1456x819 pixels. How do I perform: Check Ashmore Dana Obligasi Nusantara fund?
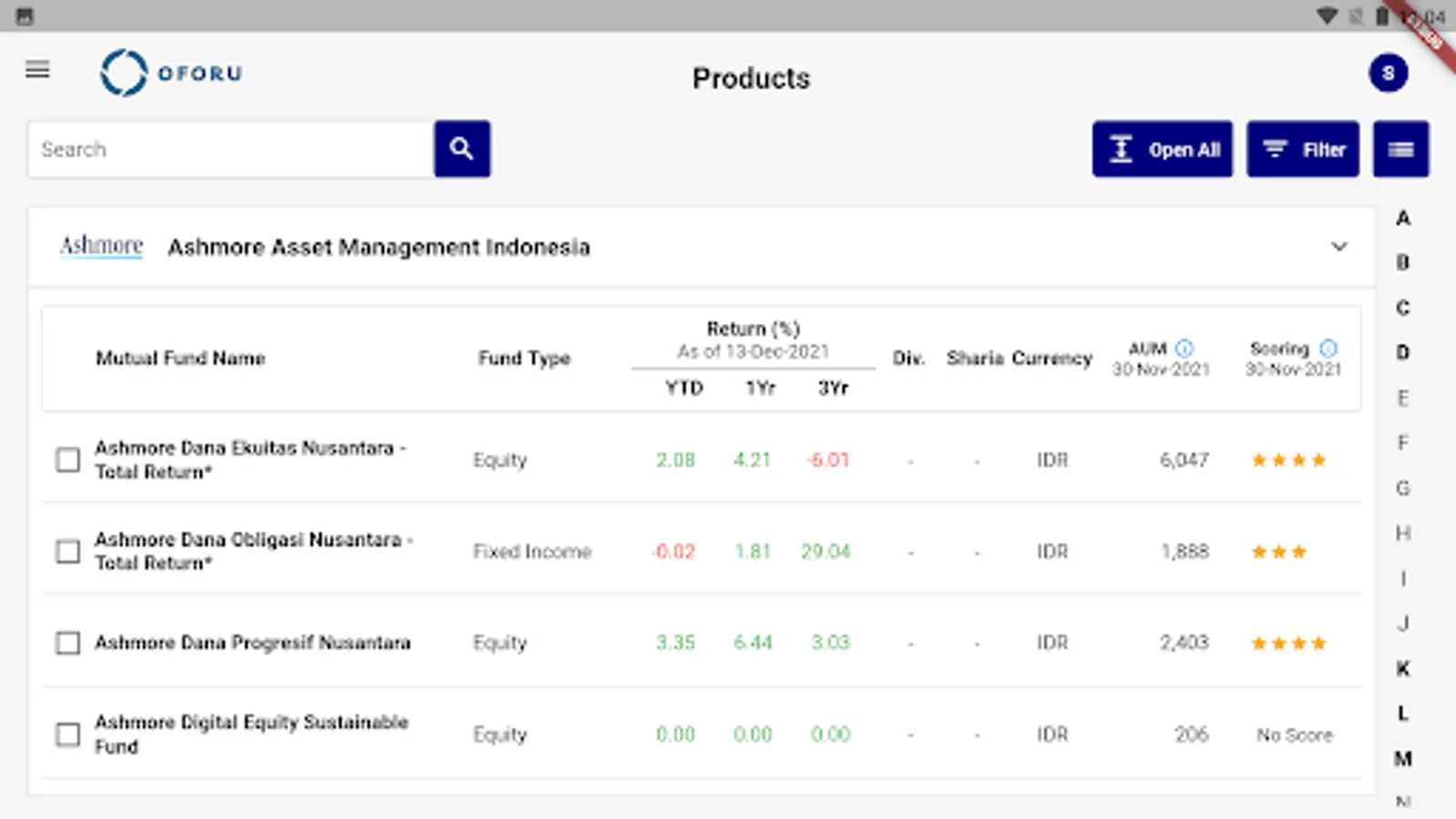click(x=68, y=551)
